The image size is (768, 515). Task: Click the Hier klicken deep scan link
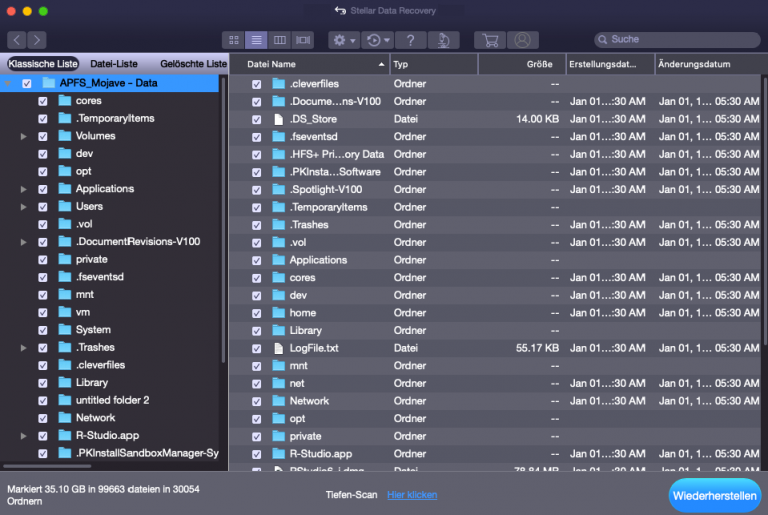pyautogui.click(x=412, y=495)
